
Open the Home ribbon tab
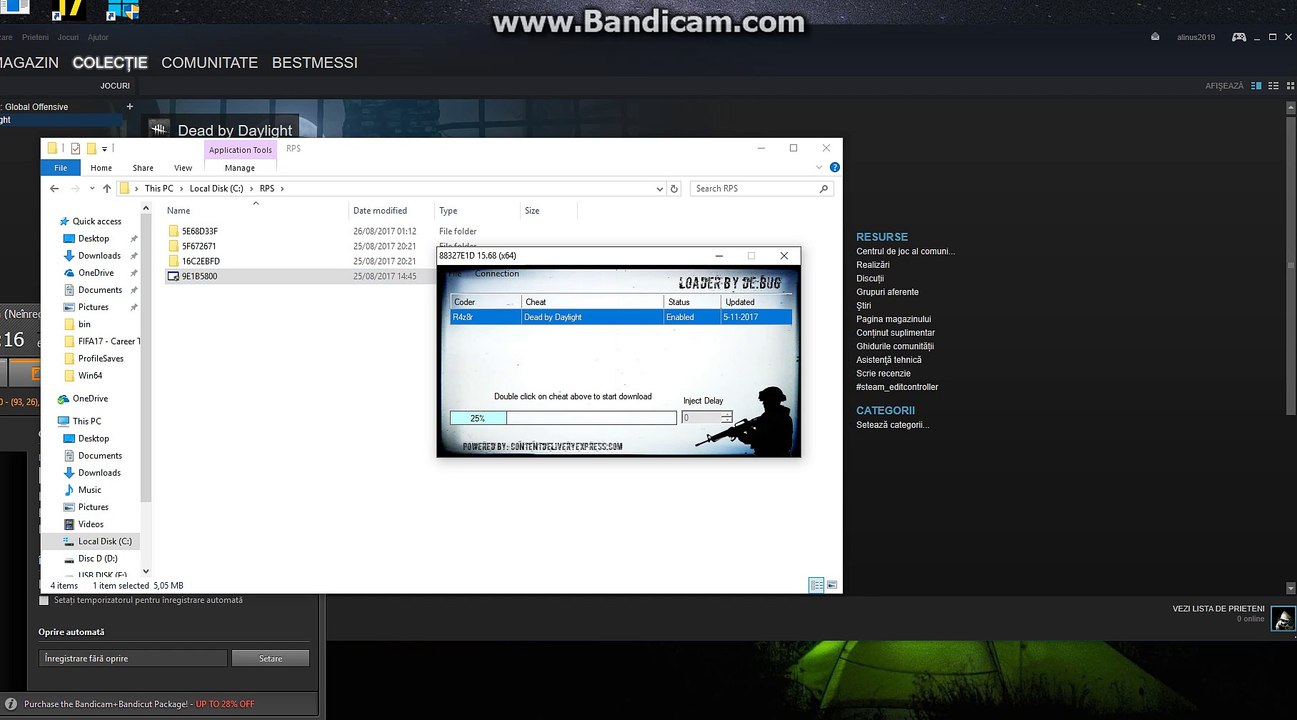tap(101, 168)
